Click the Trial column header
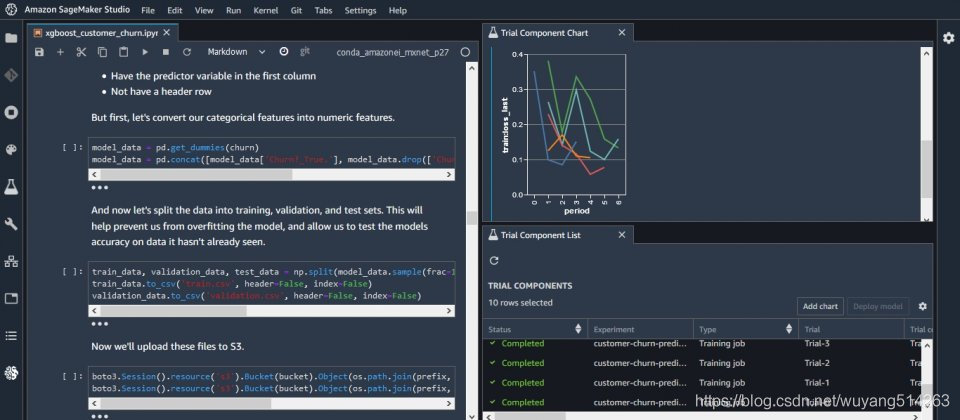Screen dimensions: 960x420 (x=851, y=329)
